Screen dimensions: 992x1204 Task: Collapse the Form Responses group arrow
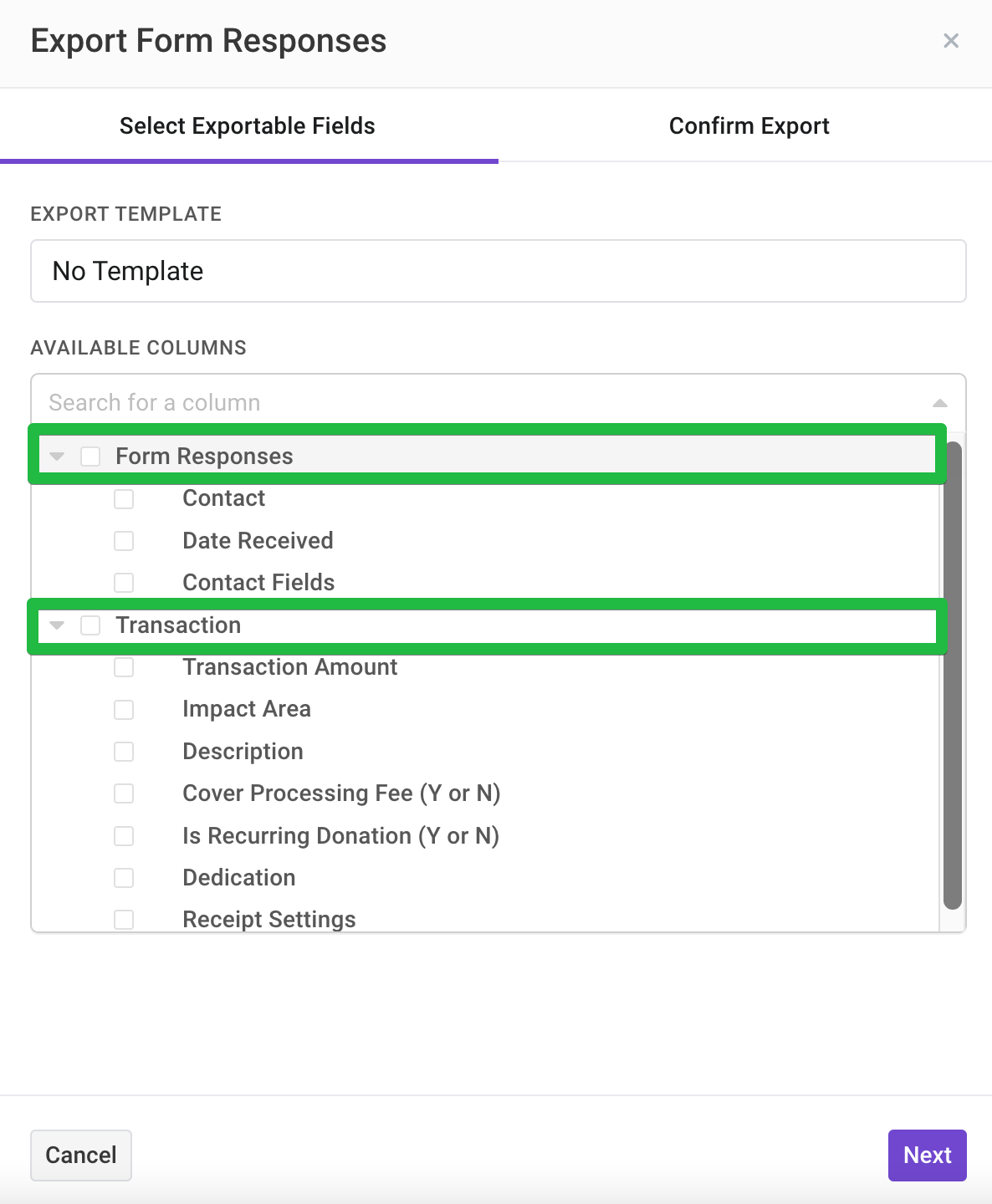coord(57,457)
